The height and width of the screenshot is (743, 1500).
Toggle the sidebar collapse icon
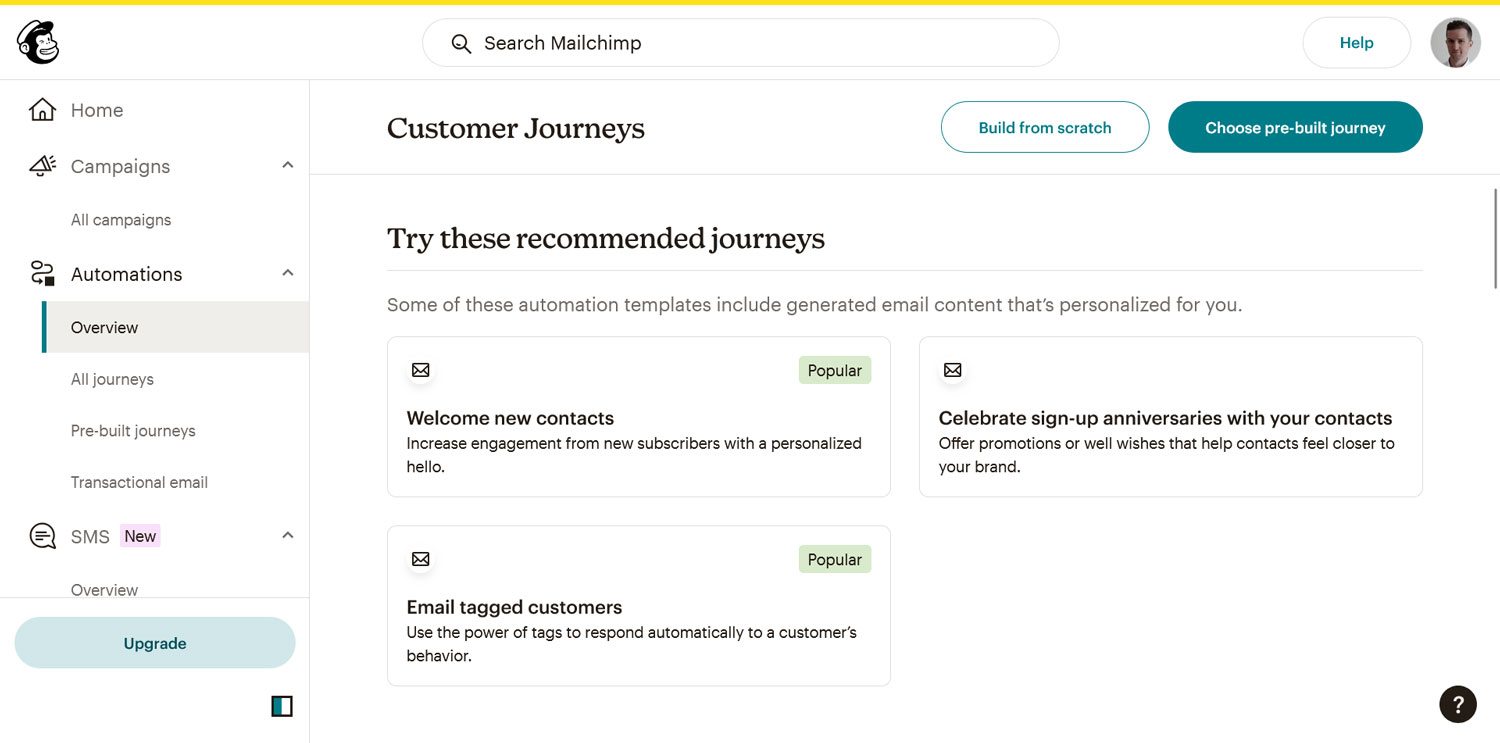pyautogui.click(x=282, y=707)
